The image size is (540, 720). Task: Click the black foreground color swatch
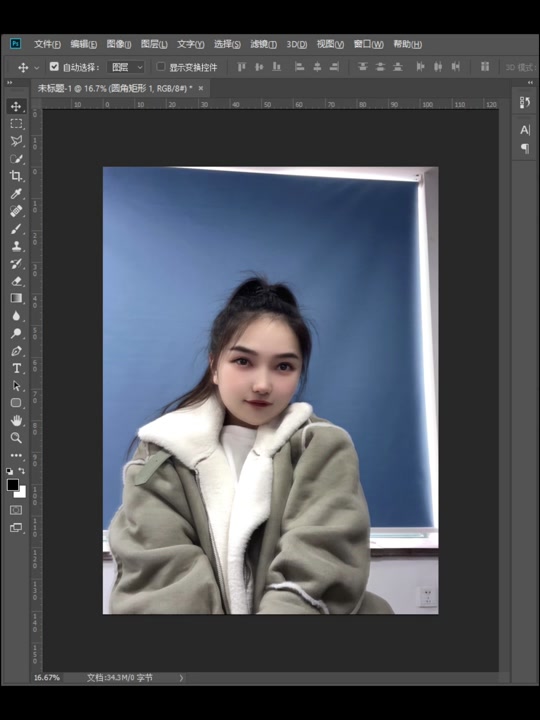(12, 485)
